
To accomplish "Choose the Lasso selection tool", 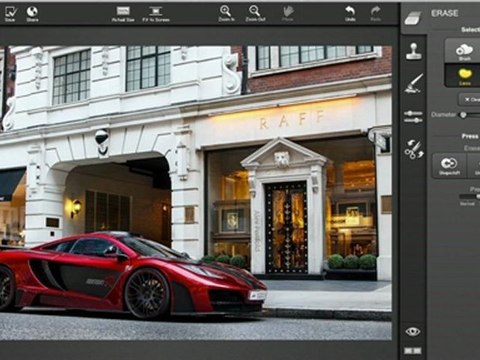I will (464, 76).
